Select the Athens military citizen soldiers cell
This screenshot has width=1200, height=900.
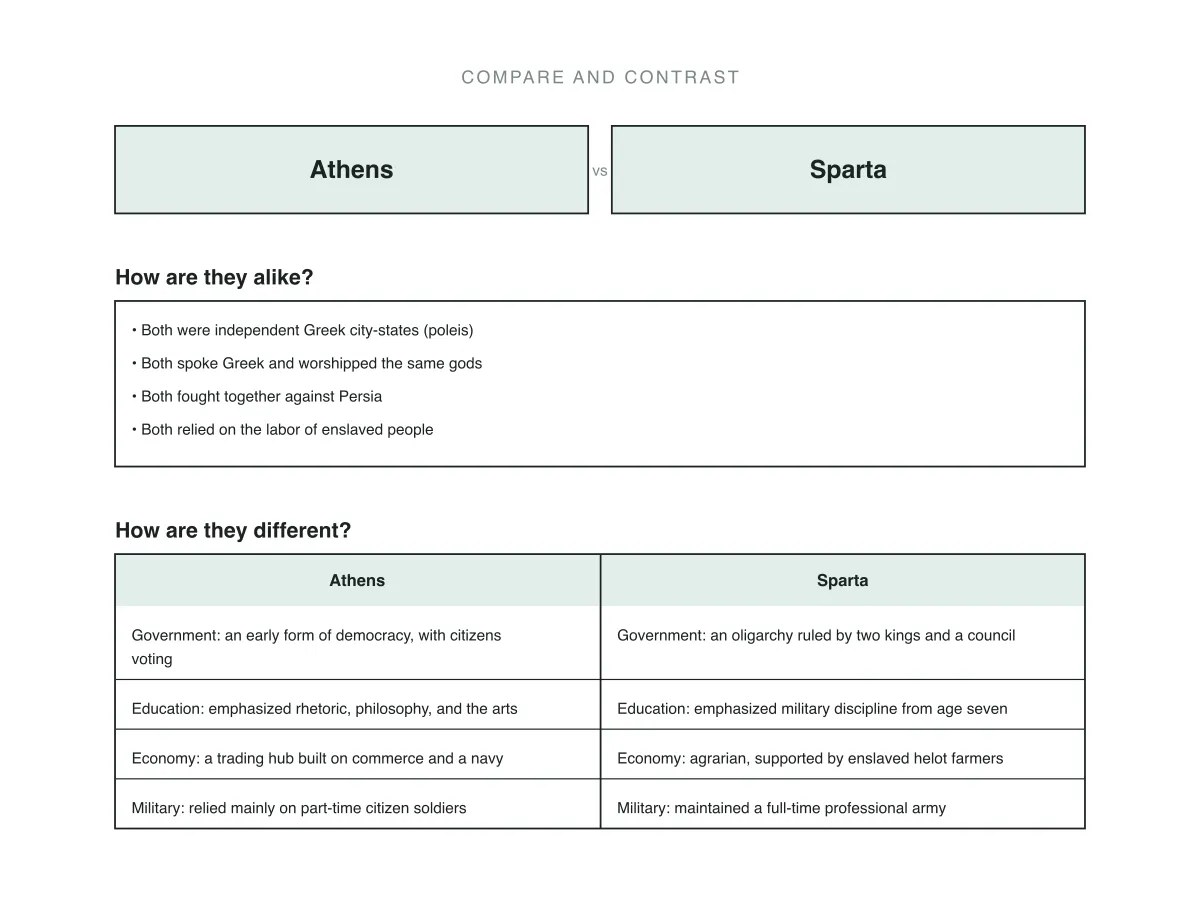click(358, 804)
